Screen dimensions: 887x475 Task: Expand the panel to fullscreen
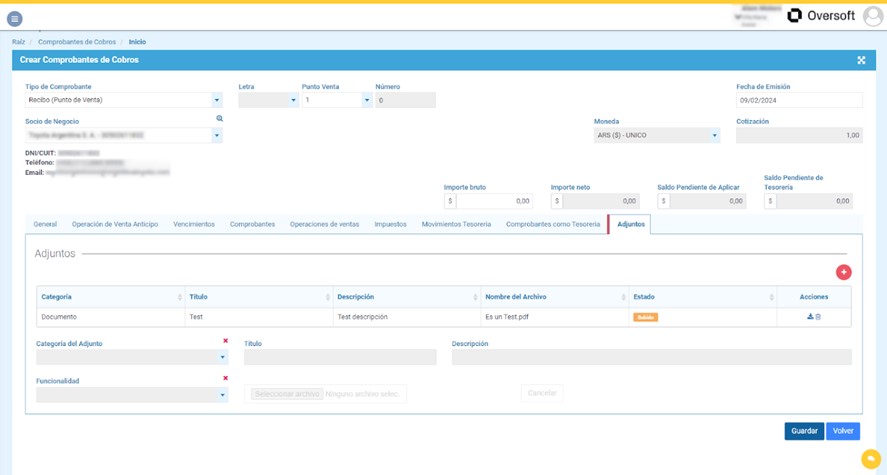pyautogui.click(x=861, y=60)
